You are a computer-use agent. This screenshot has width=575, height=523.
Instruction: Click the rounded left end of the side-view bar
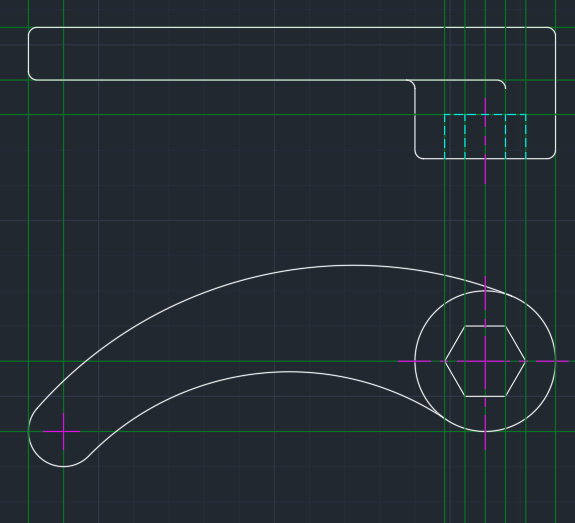[29, 54]
